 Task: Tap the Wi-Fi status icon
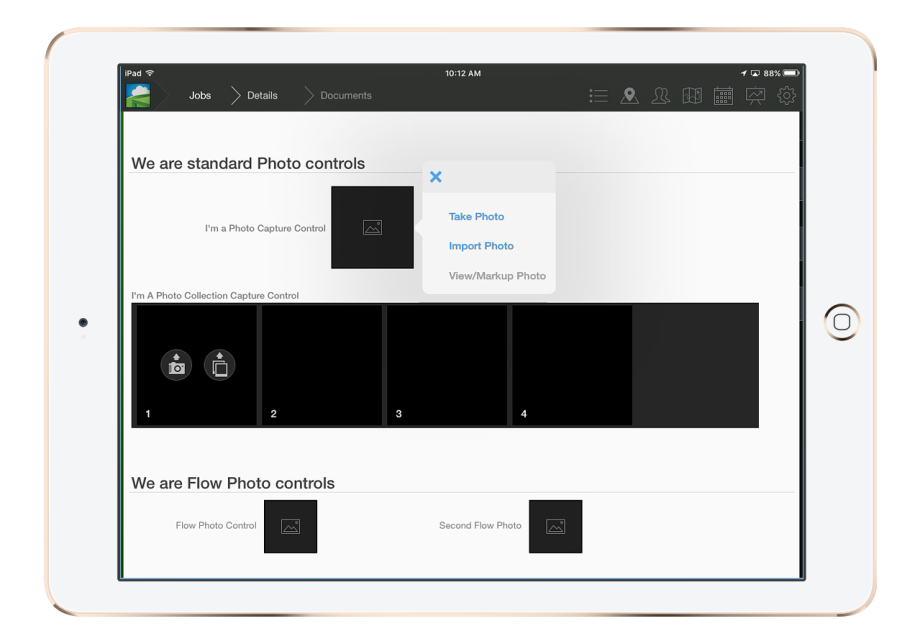point(150,73)
